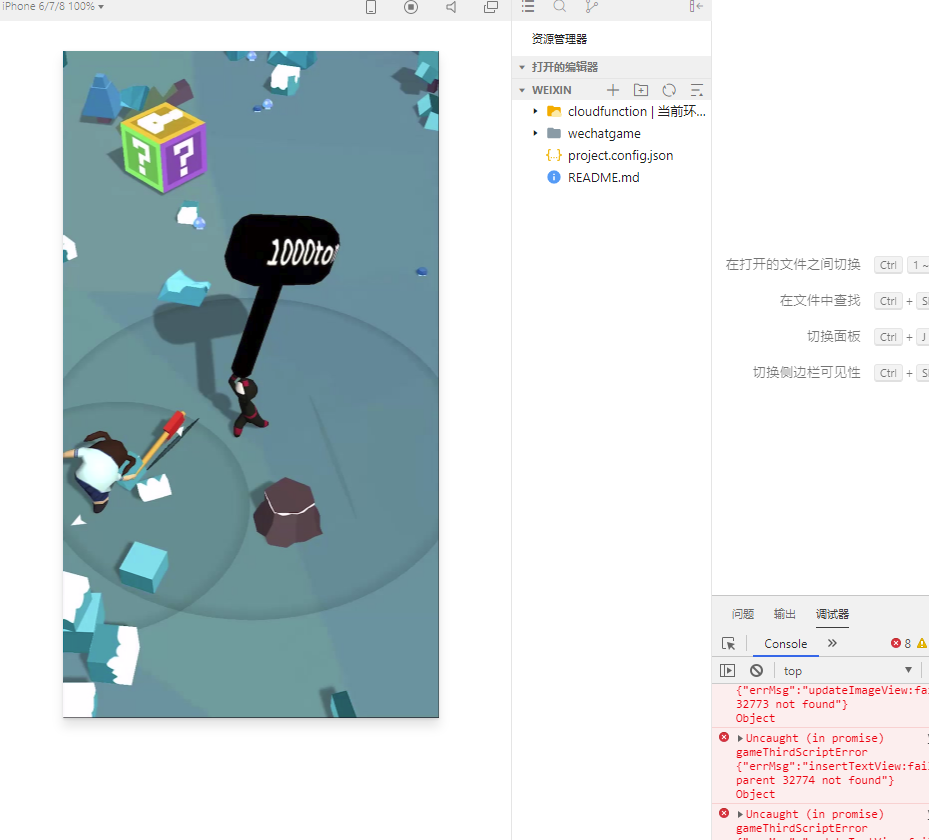Image resolution: width=929 pixels, height=840 pixels.
Task: Switch to the 调试器 tab
Action: coord(832,614)
